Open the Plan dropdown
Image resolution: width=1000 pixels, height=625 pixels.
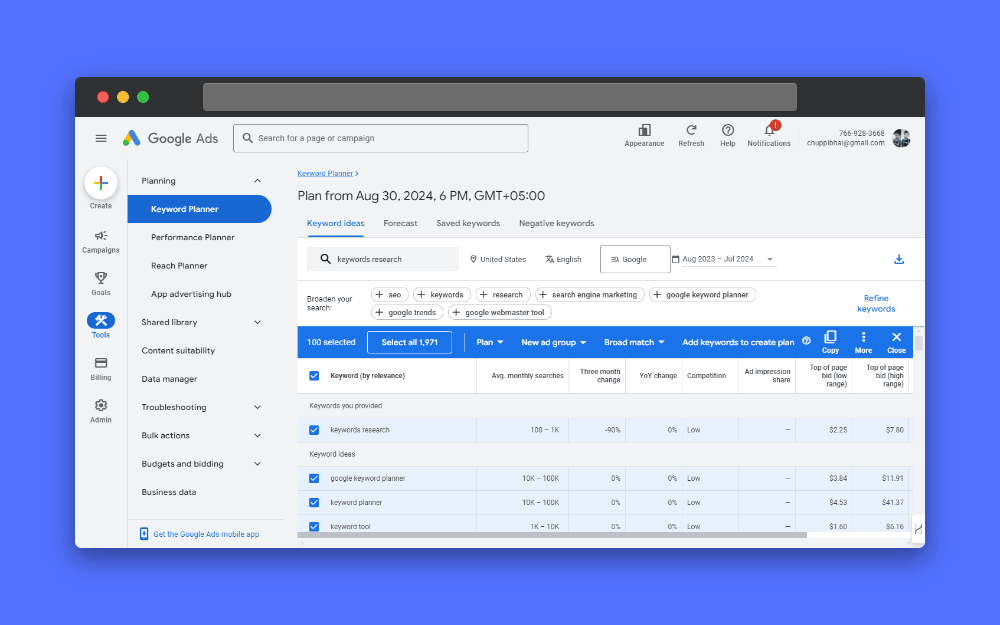tap(490, 342)
